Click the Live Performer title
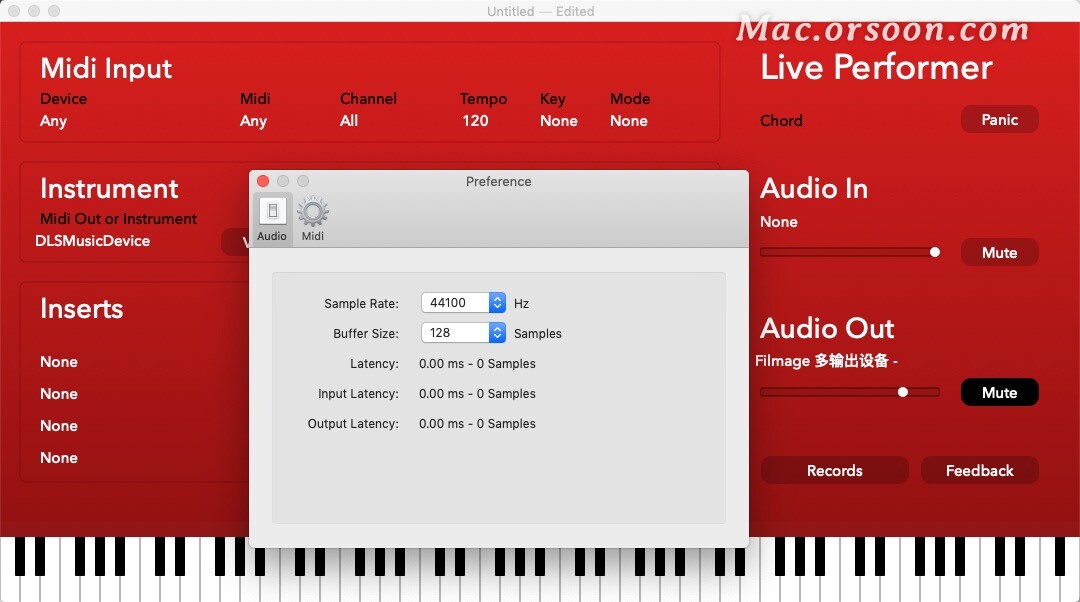The height and width of the screenshot is (602, 1080). point(876,68)
